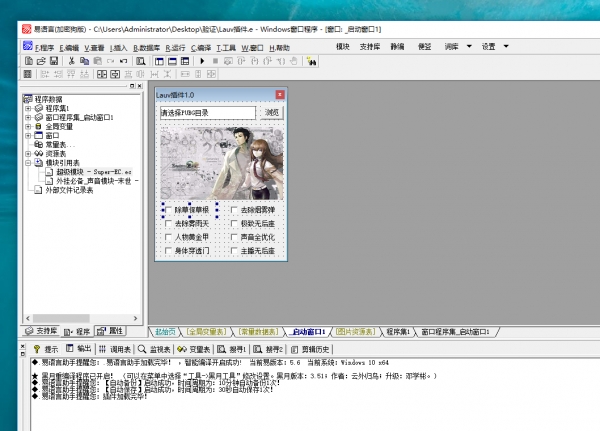Switch to the [常量数据表] tab
The image size is (600, 431).
coord(258,331)
